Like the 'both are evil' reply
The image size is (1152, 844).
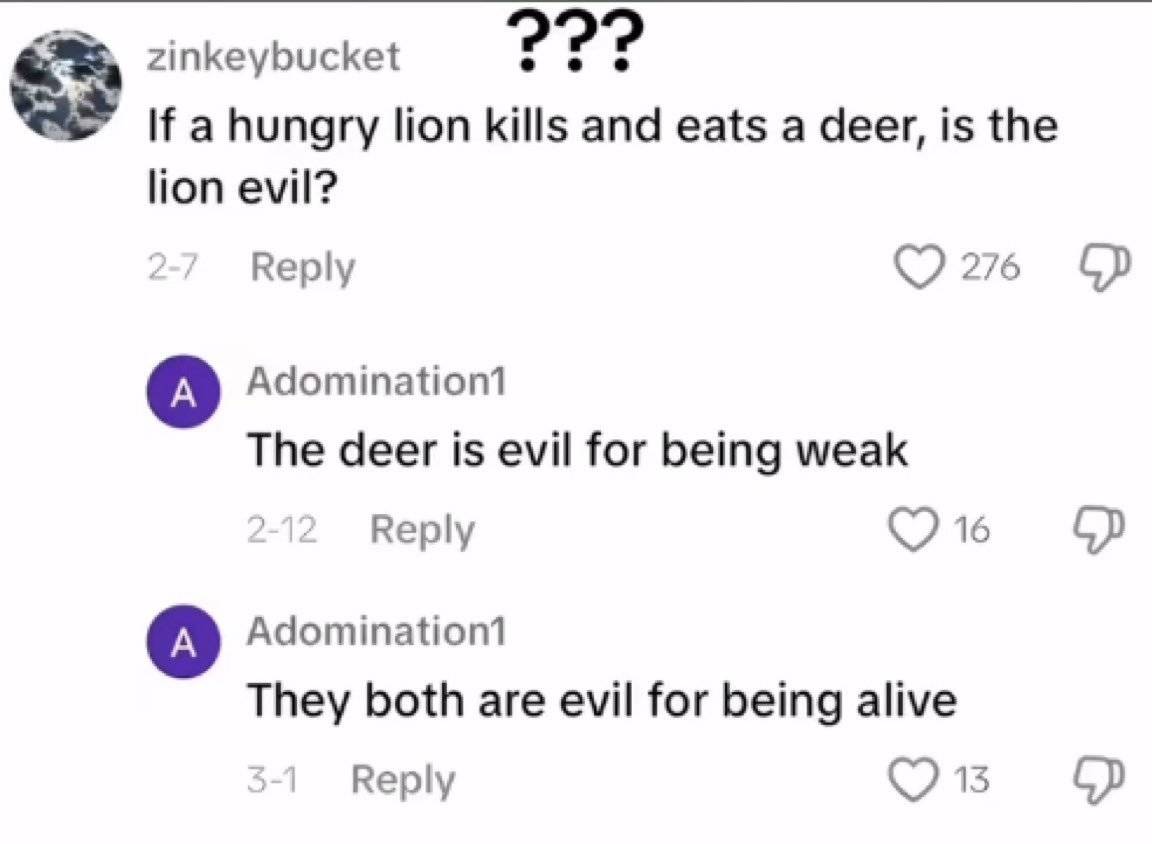click(x=914, y=780)
